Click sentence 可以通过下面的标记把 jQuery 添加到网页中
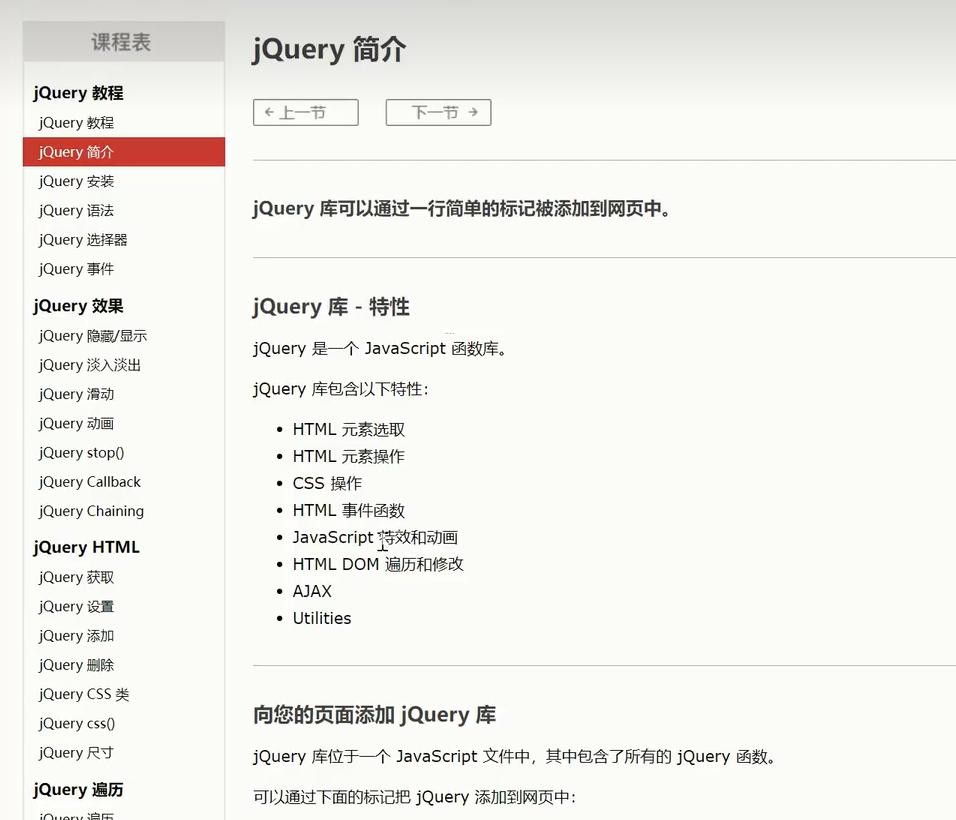 (x=415, y=797)
